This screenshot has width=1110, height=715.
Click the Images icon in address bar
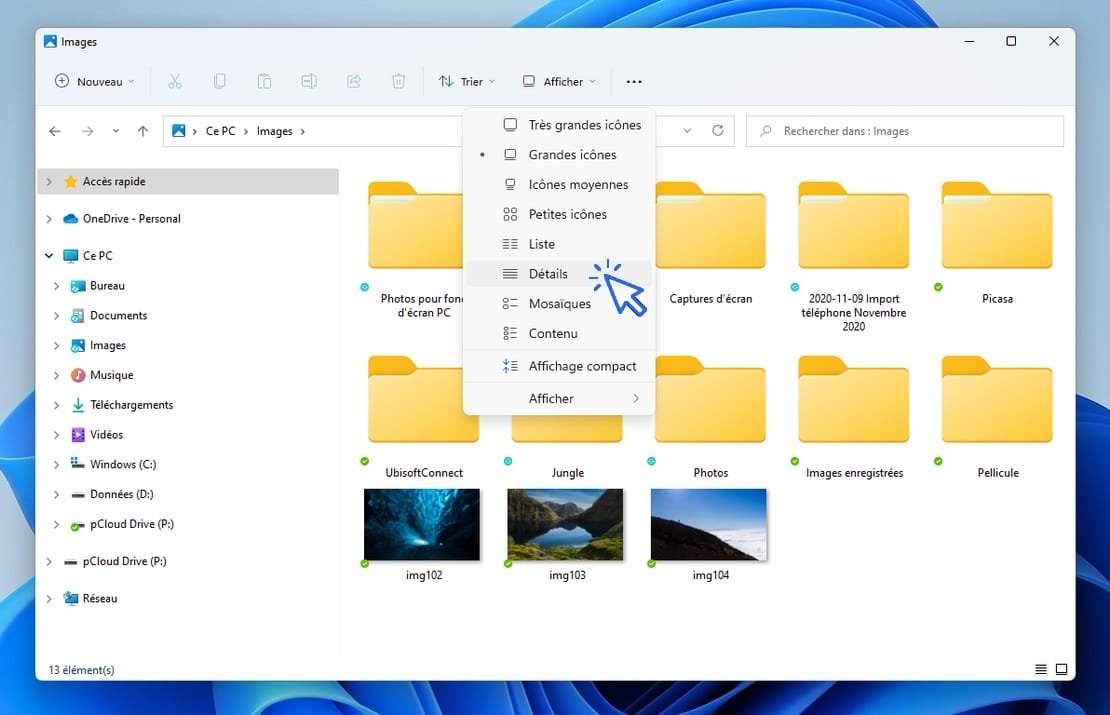click(x=179, y=131)
